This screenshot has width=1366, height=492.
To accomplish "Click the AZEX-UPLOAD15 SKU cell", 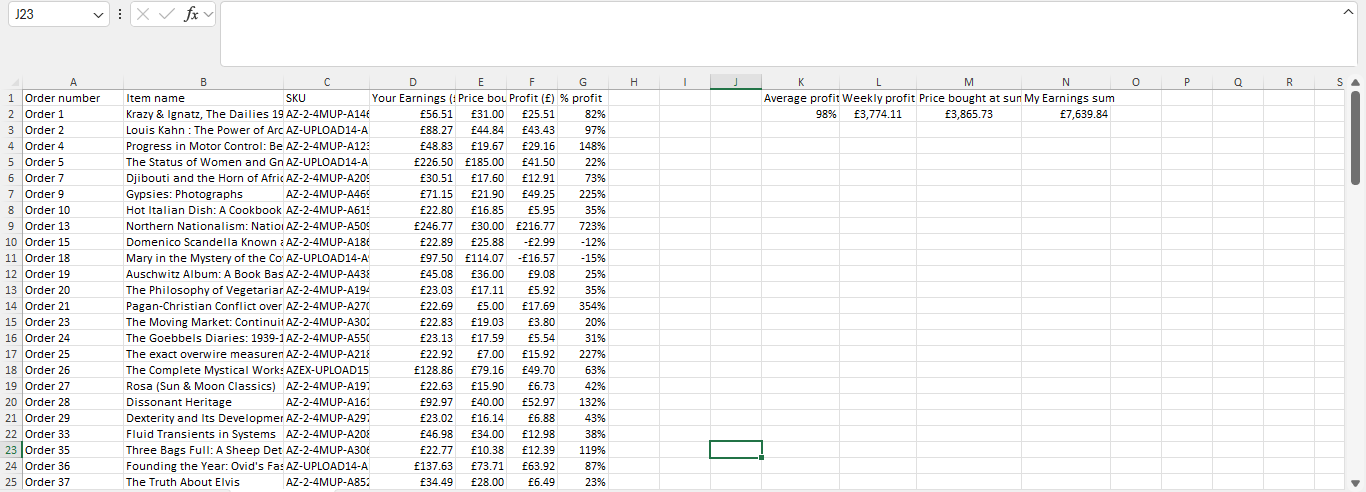I will [x=327, y=370].
